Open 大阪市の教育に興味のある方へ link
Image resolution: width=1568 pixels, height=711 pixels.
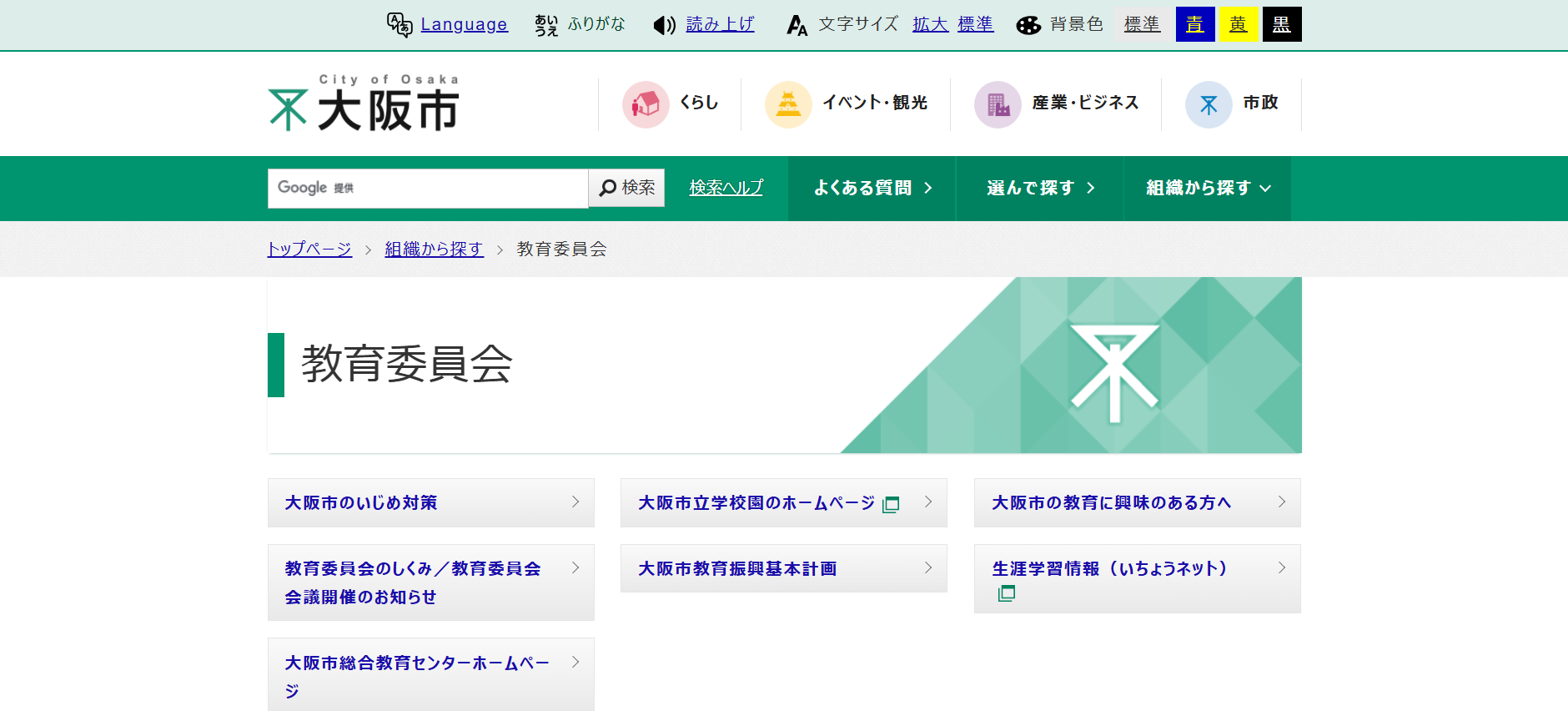click(1111, 502)
